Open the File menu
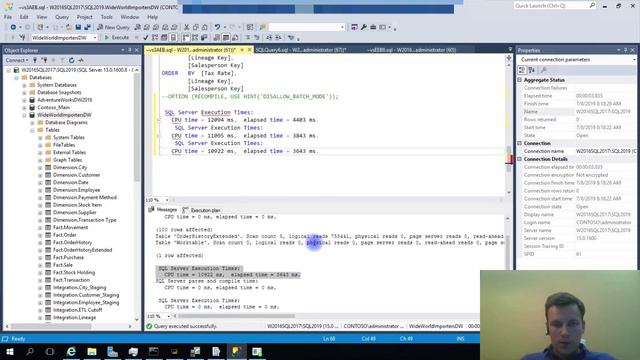 pos(8,17)
